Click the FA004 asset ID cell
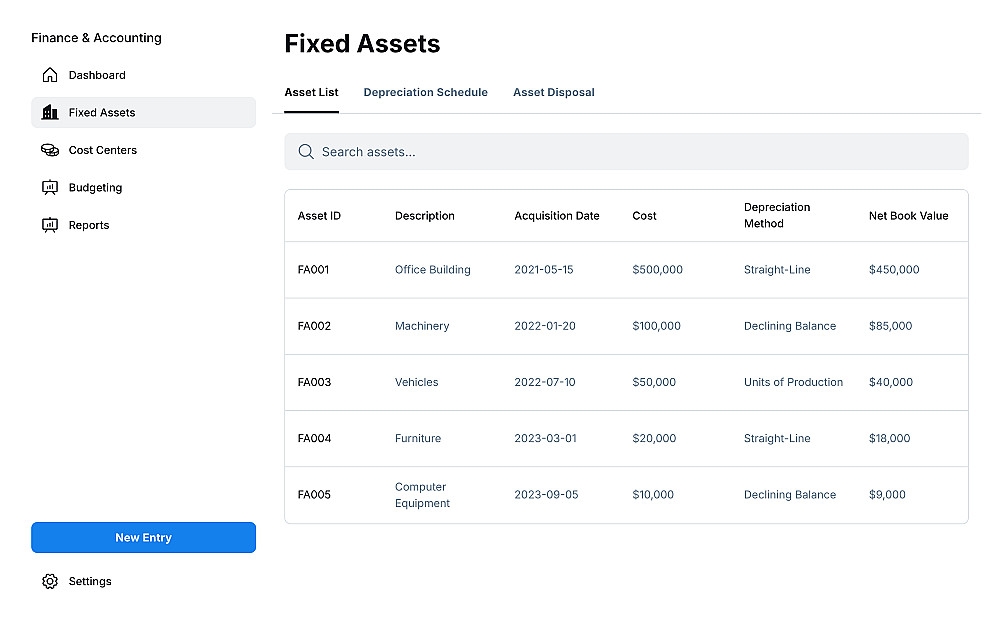The image size is (1000, 625). click(x=314, y=438)
